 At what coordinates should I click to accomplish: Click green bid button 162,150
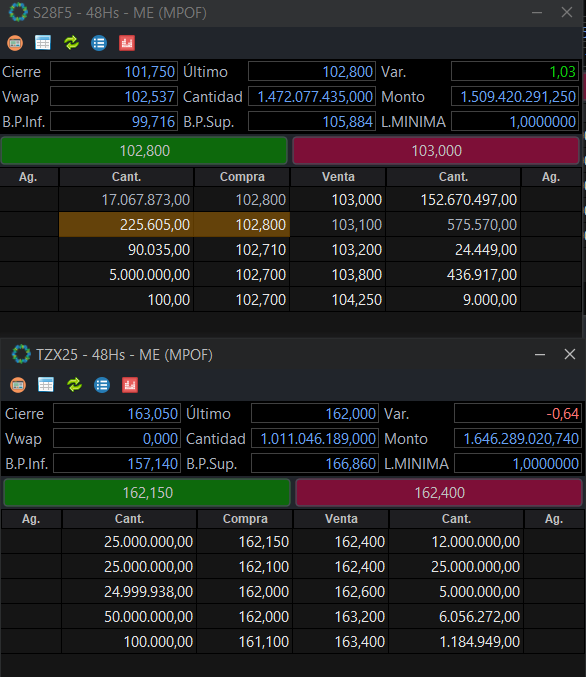coord(147,493)
